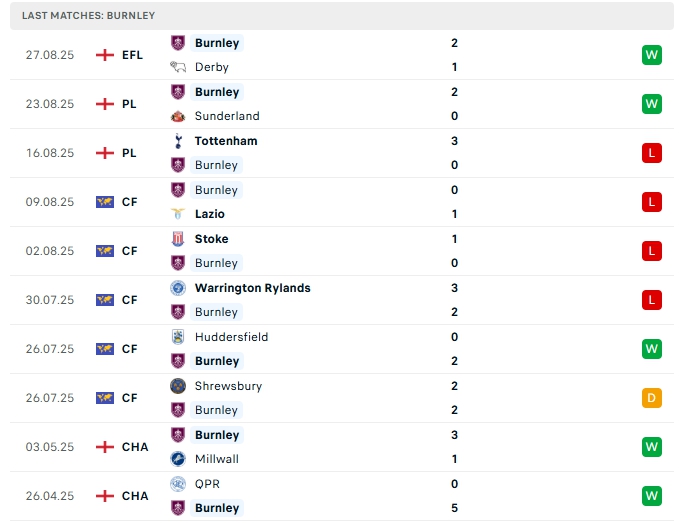The height and width of the screenshot is (523, 679).
Task: Click the Last Matches: Burnley header
Action: click(x=88, y=16)
